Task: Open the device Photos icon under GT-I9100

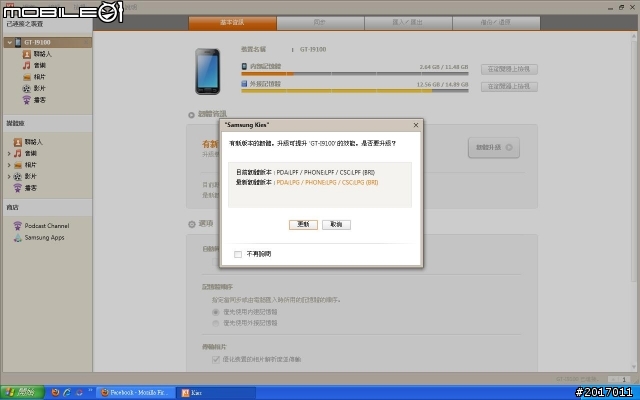Action: point(27,77)
